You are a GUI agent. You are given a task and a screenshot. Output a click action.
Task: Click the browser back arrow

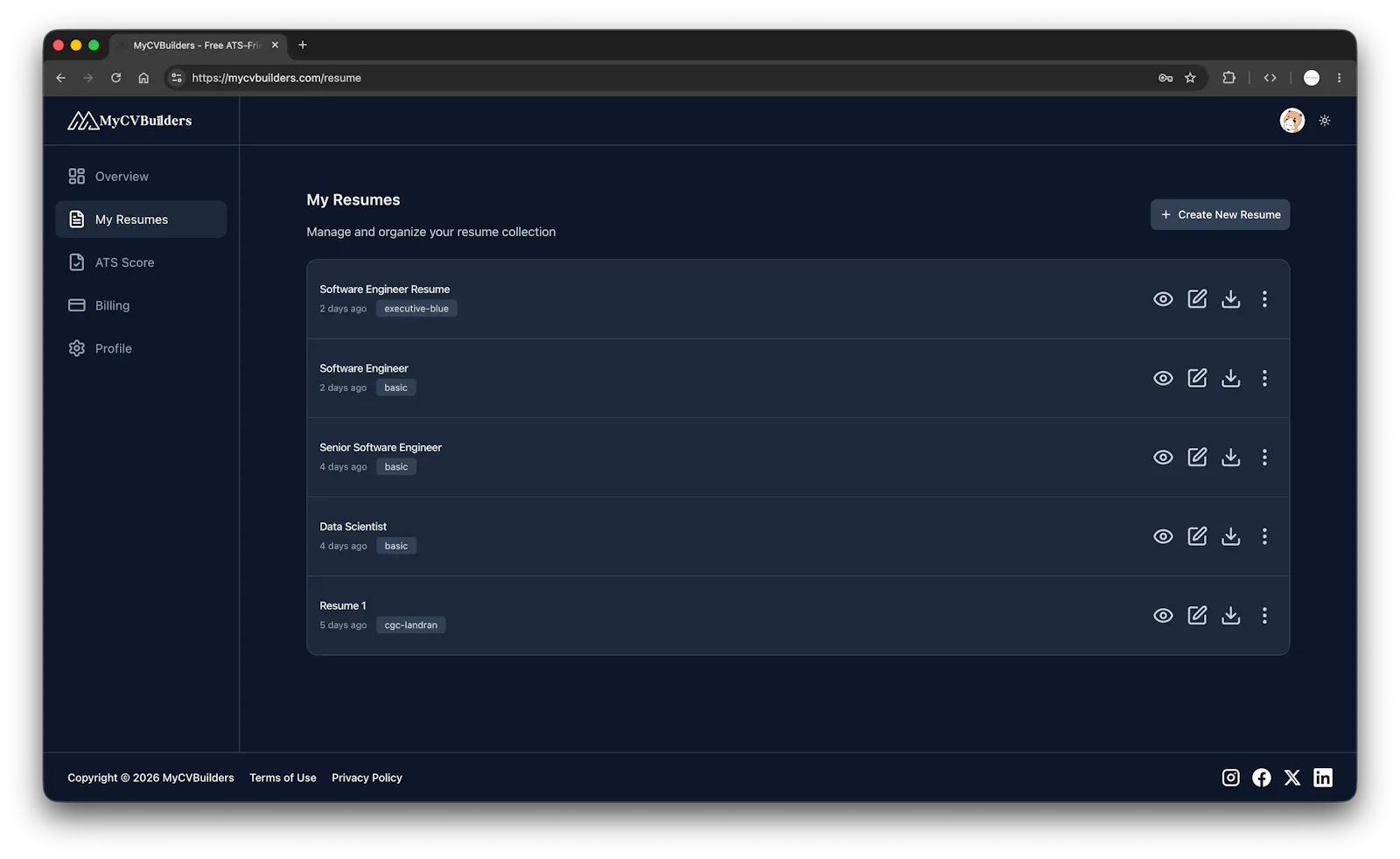(60, 78)
